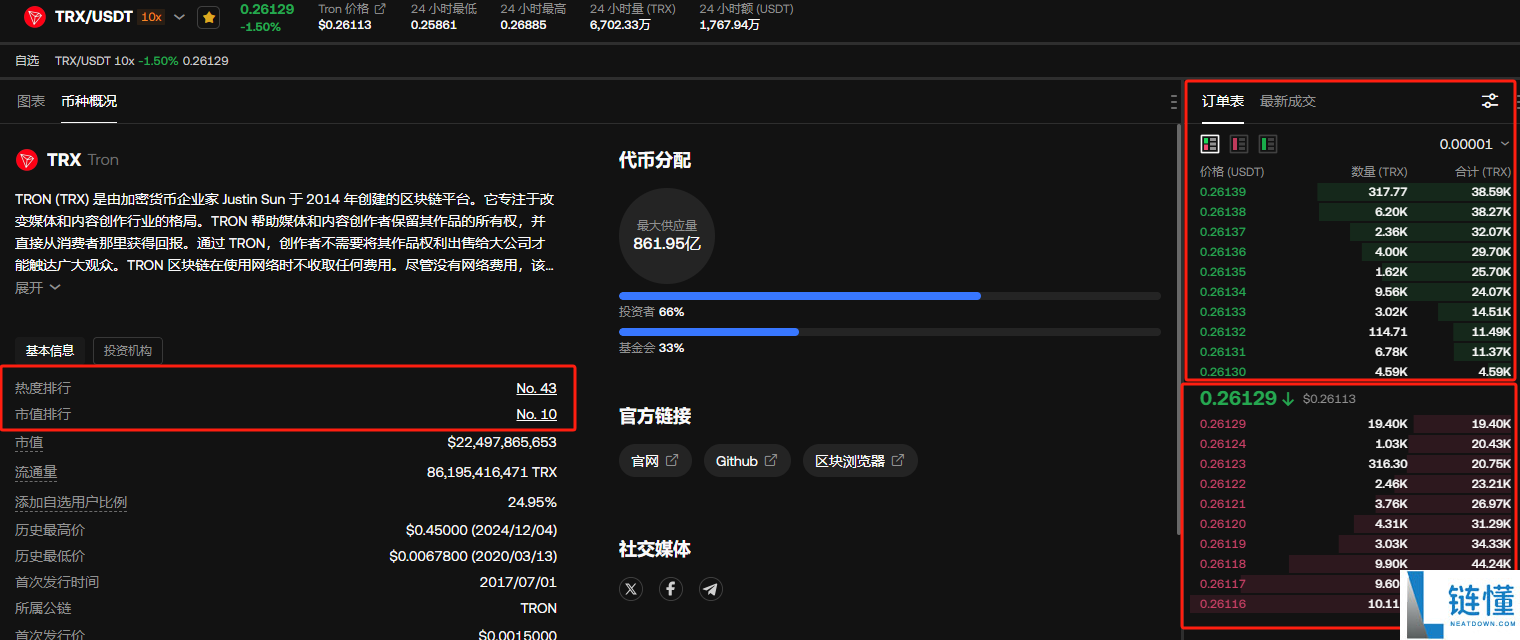This screenshot has height=640, width=1520.
Task: Select ask price 0.26130 in order book
Action: 1223,371
